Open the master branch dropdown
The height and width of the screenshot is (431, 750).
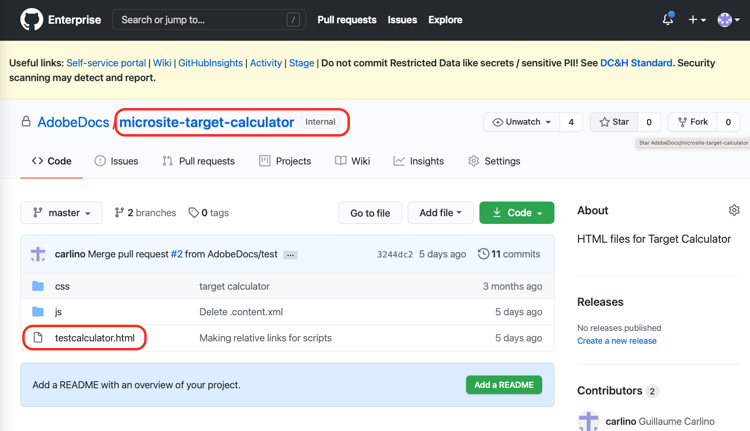pyautogui.click(x=61, y=213)
